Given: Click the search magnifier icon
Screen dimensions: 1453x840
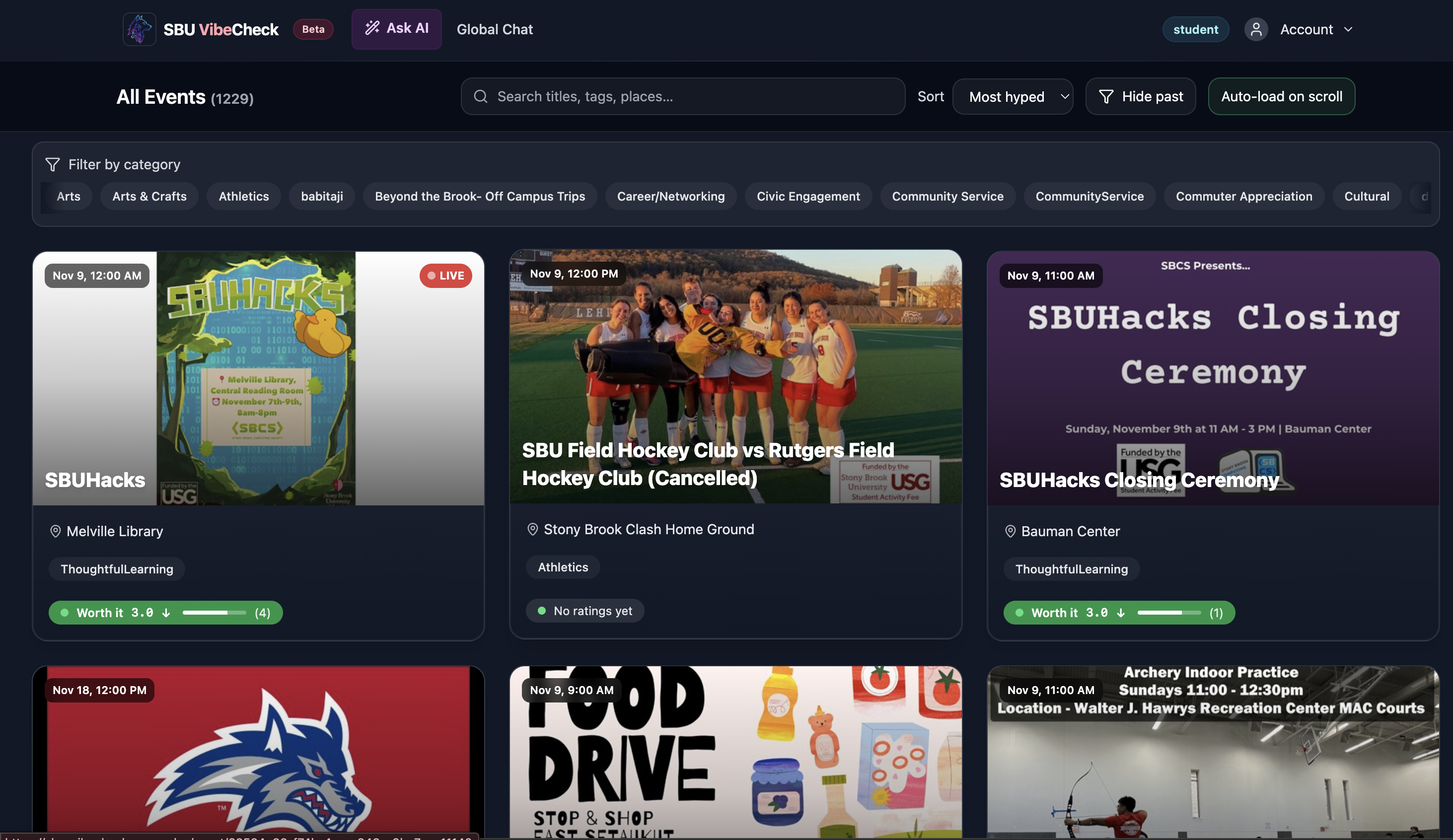Looking at the screenshot, I should [480, 96].
